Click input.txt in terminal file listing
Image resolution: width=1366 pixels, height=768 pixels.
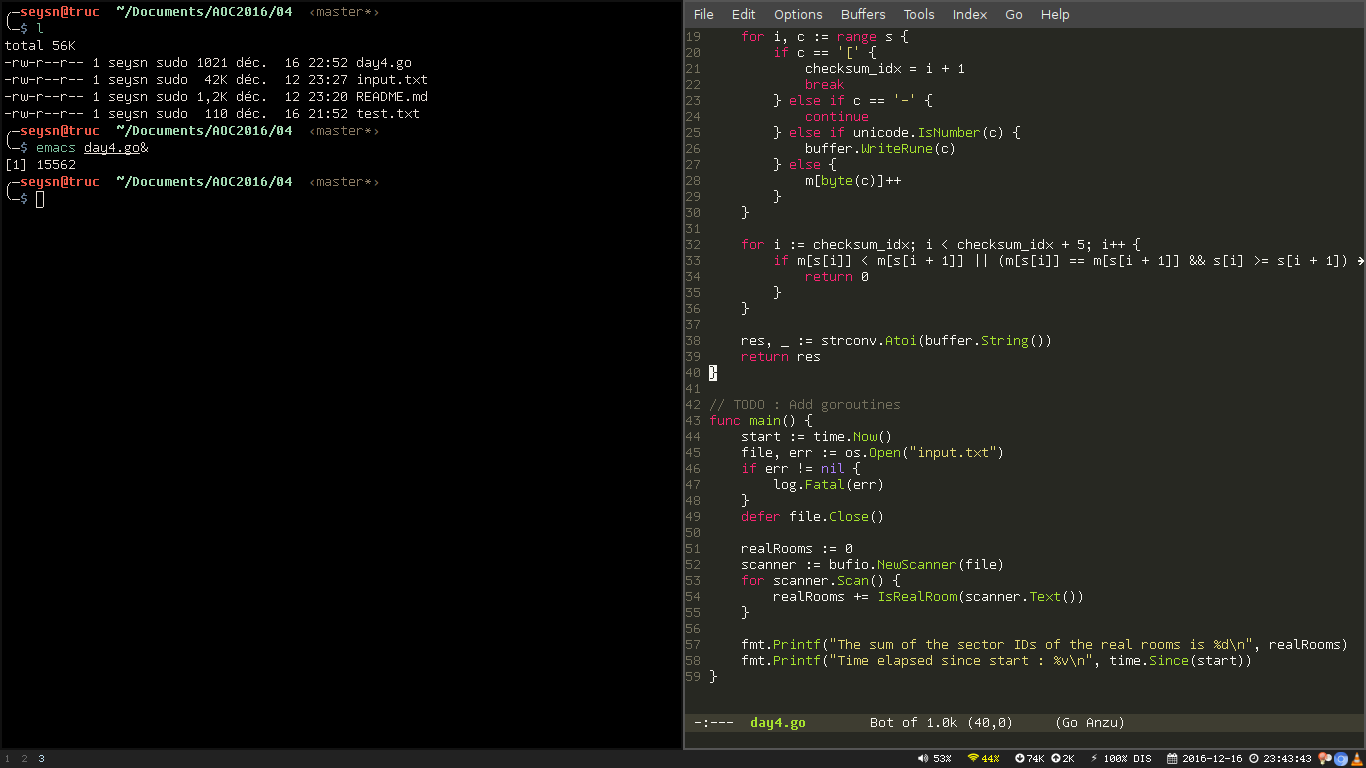[392, 80]
